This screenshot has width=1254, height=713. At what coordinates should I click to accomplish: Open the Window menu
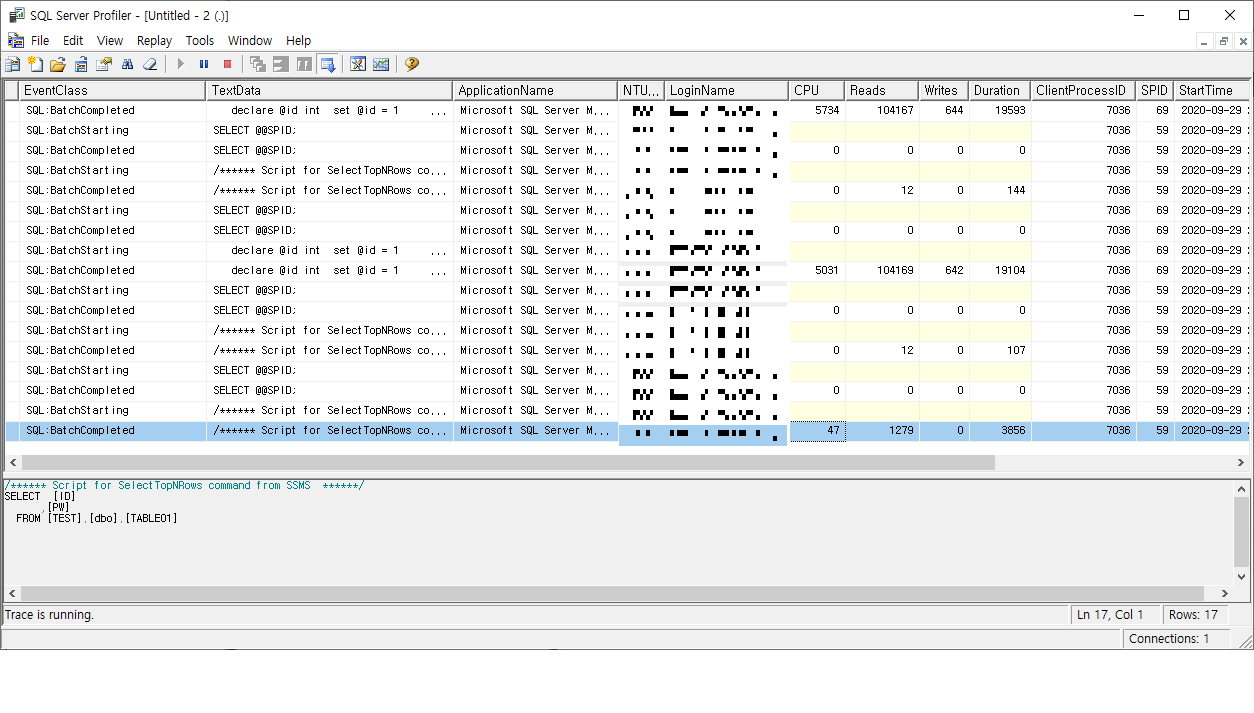250,40
